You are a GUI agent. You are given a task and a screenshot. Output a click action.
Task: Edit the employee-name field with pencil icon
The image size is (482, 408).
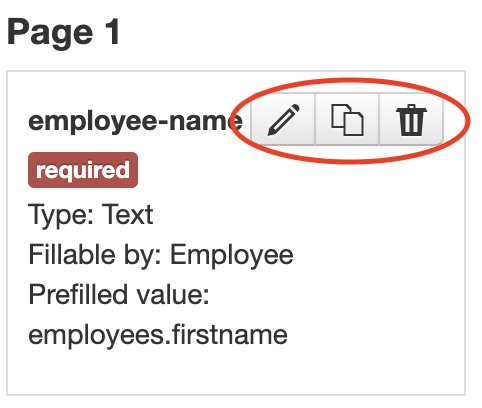283,119
